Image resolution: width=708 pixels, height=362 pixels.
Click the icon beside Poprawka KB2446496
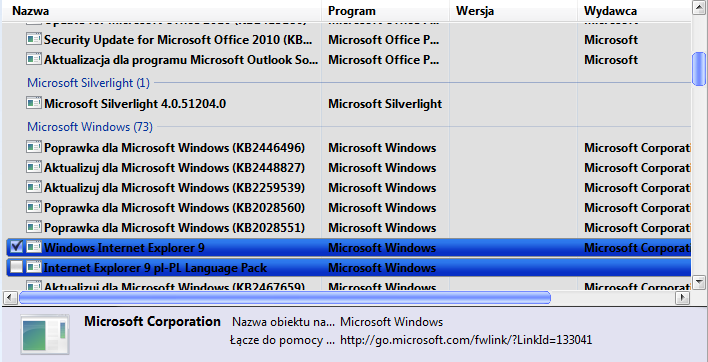[x=34, y=147]
